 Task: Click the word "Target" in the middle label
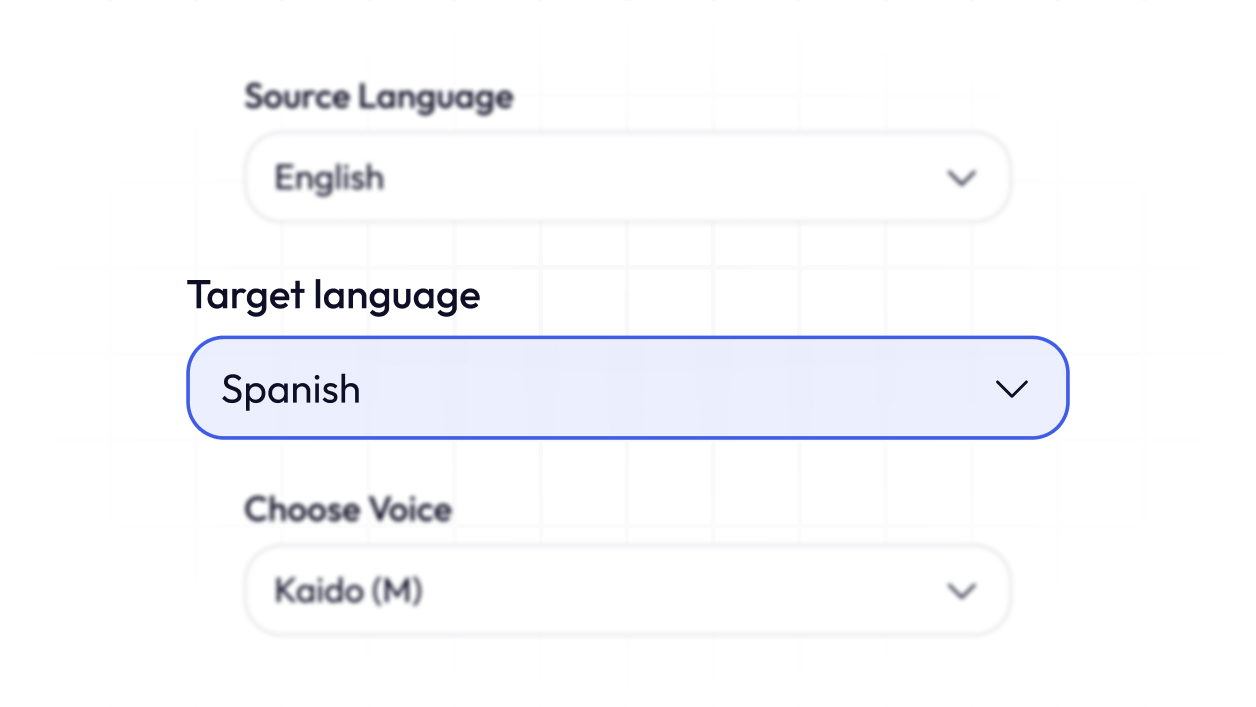(245, 295)
